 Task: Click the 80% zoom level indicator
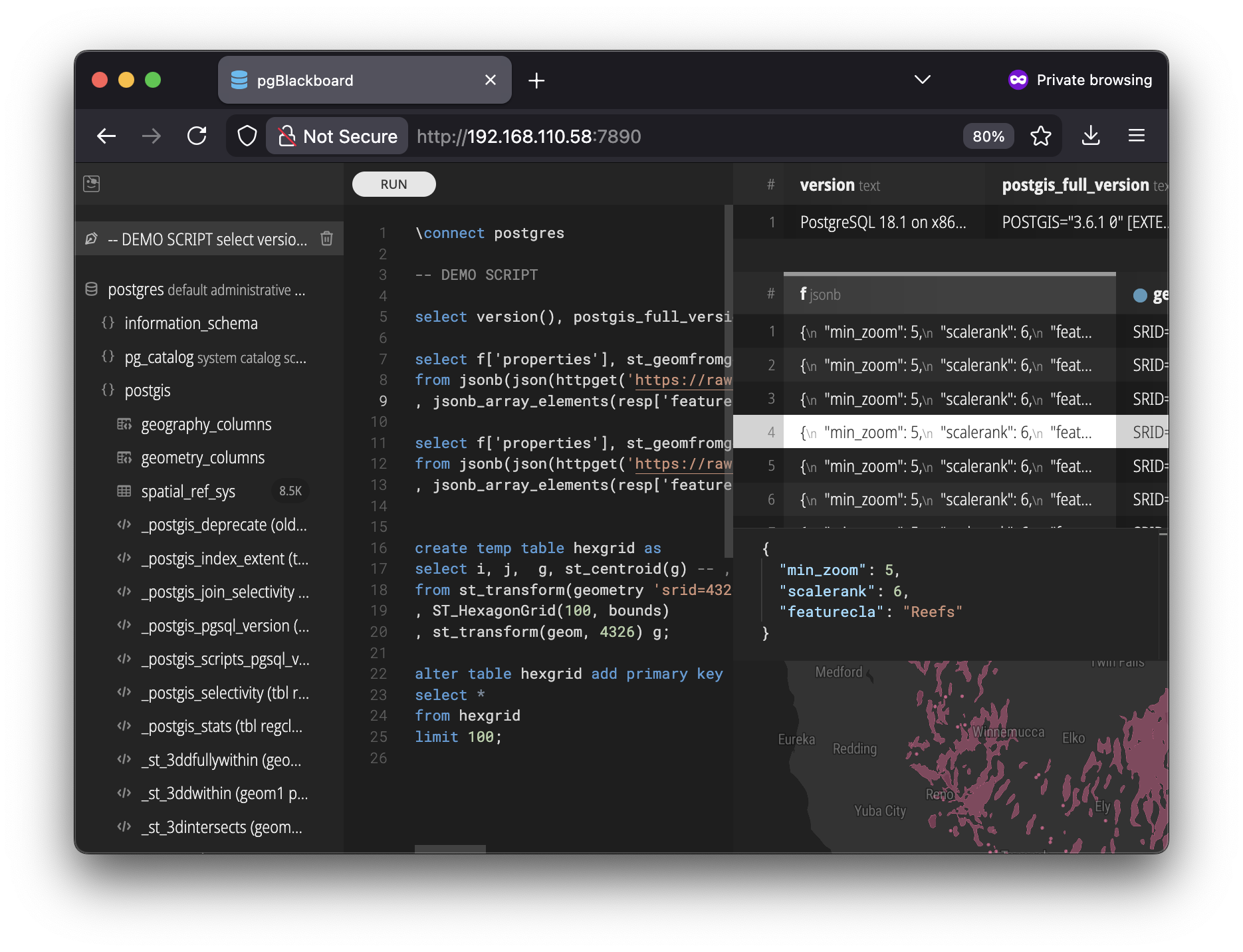[988, 136]
